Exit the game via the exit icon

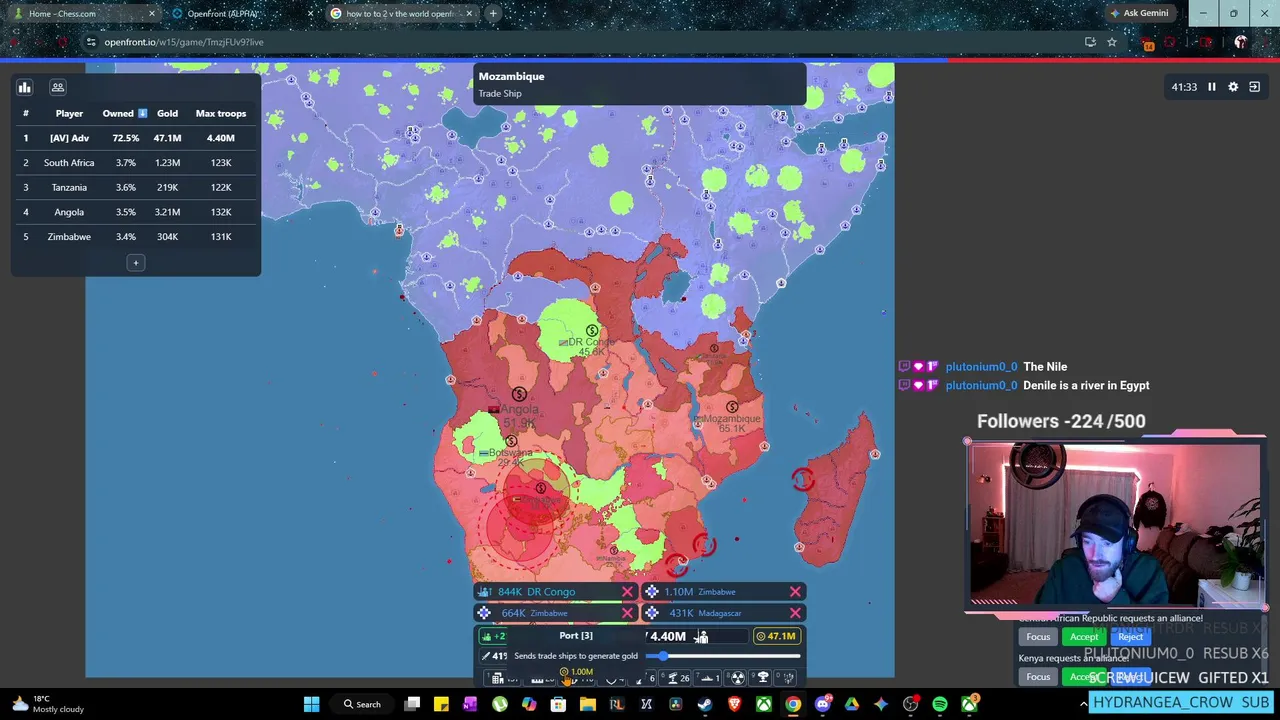coord(1254,87)
